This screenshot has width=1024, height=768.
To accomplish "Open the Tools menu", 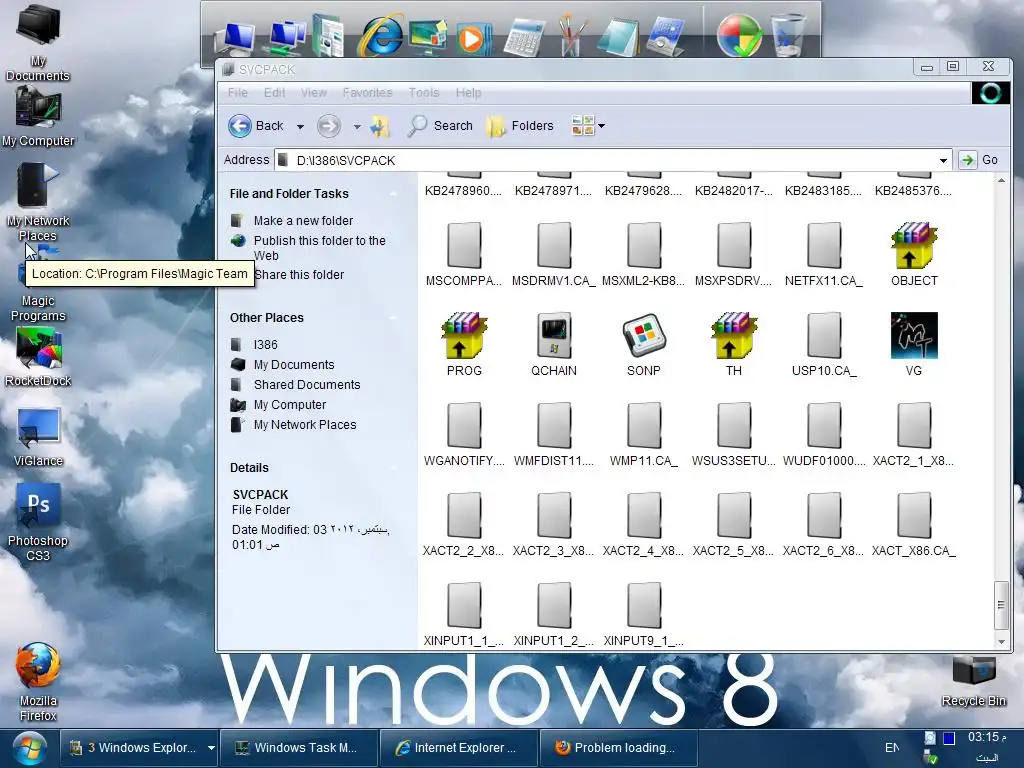I will pos(424,93).
